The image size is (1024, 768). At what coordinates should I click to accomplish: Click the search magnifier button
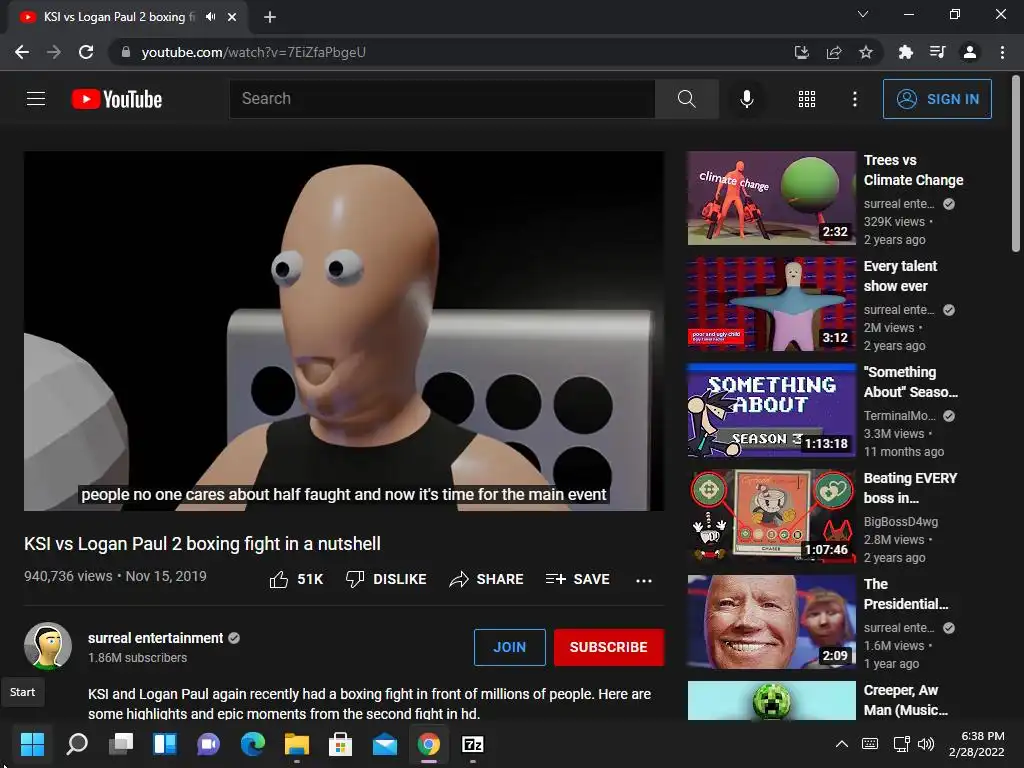click(x=686, y=99)
